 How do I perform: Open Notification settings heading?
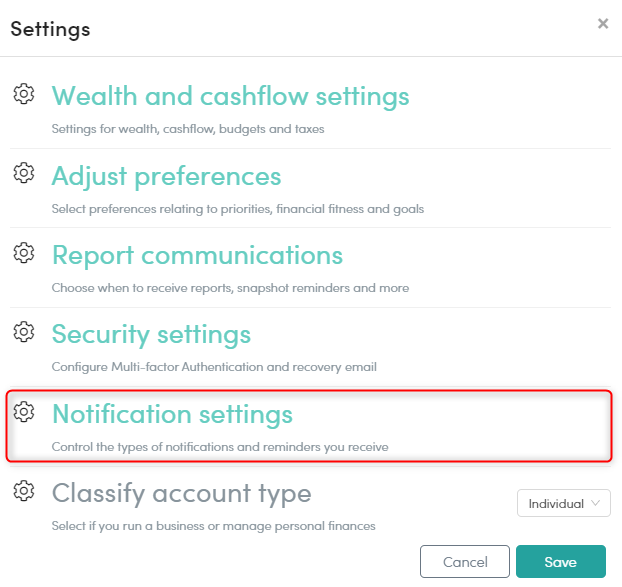[172, 413]
